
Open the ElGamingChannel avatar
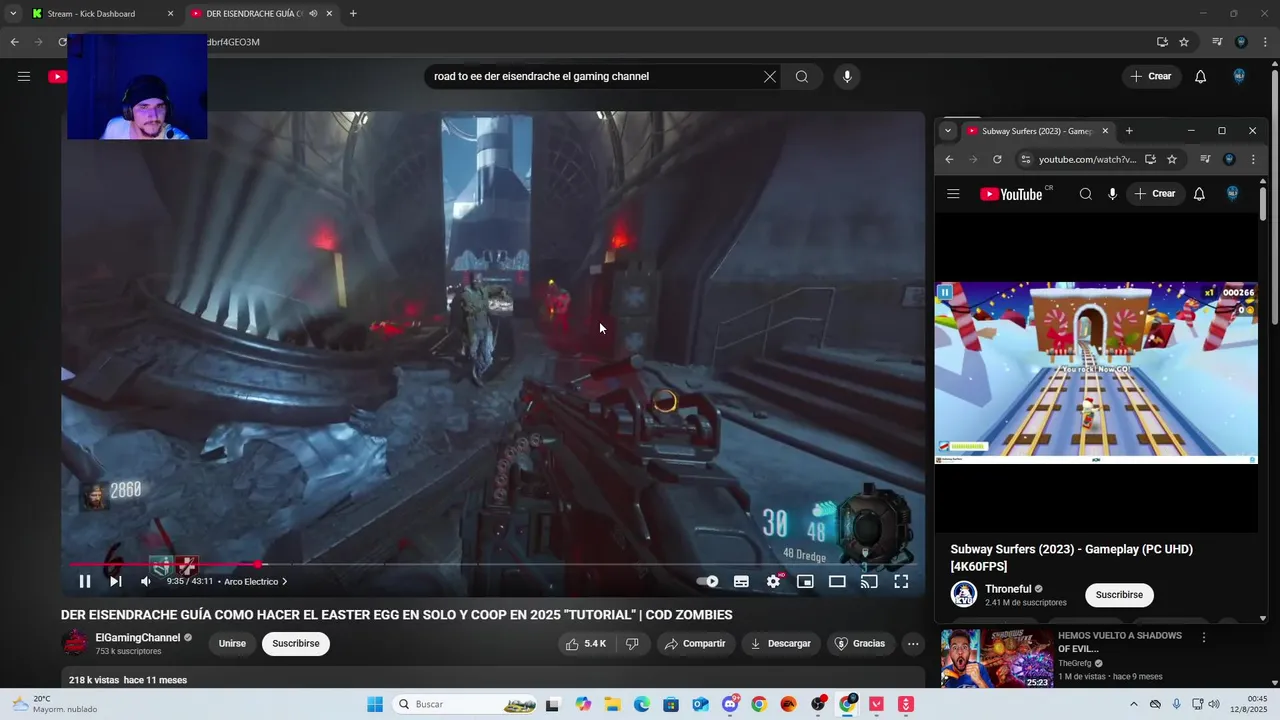point(75,643)
